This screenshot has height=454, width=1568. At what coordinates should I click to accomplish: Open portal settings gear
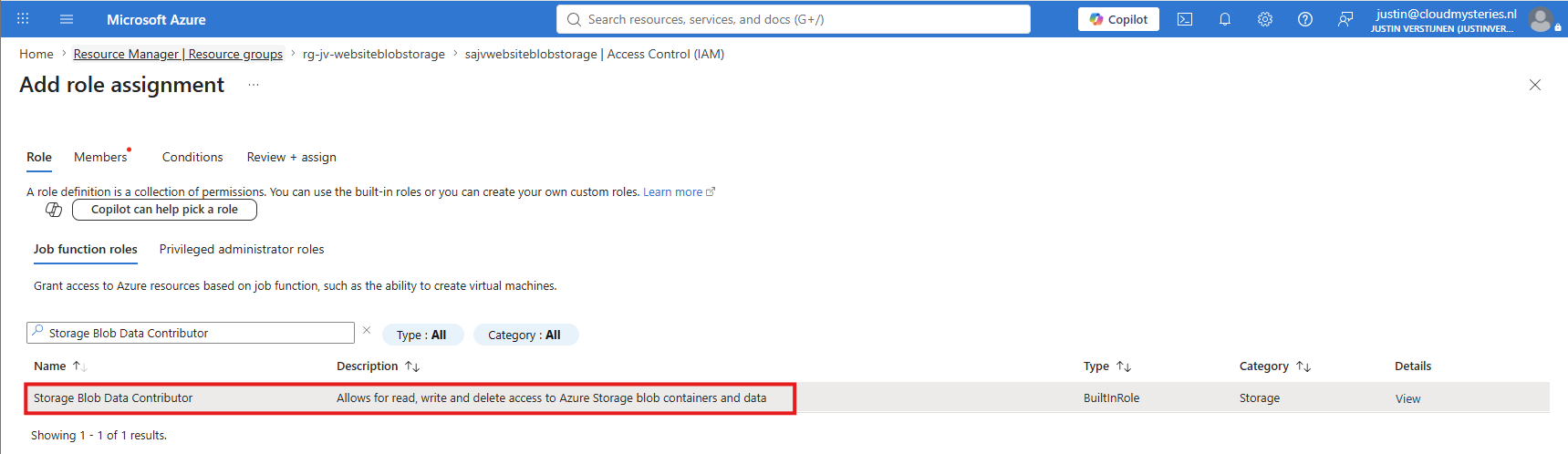[1265, 19]
